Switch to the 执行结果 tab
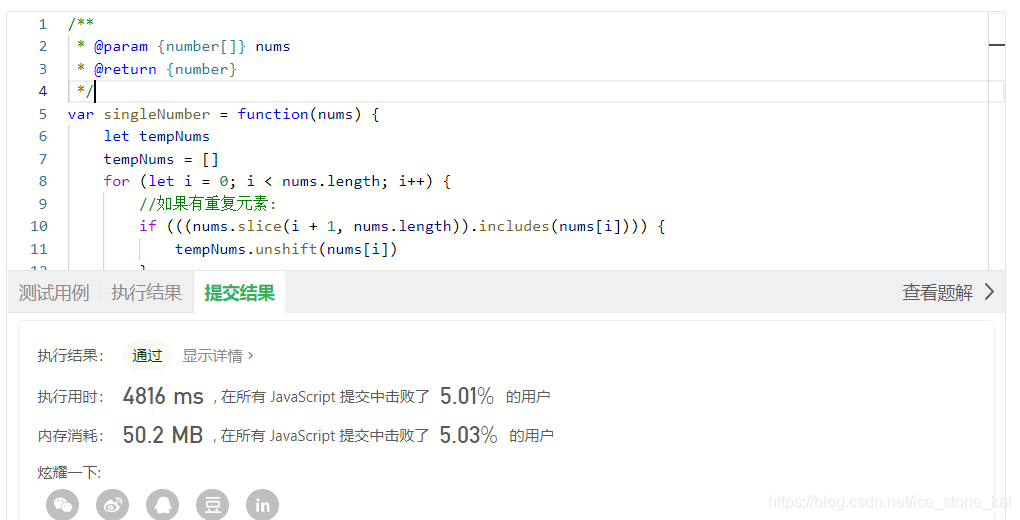This screenshot has height=520, width=1020. tap(146, 292)
